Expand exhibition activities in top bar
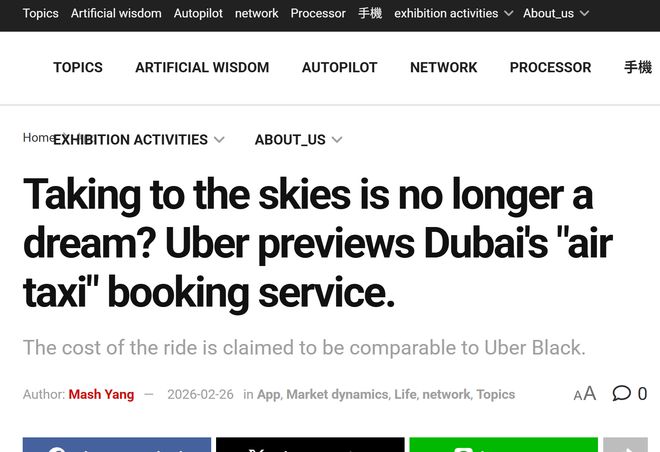The height and width of the screenshot is (452, 660). point(453,13)
